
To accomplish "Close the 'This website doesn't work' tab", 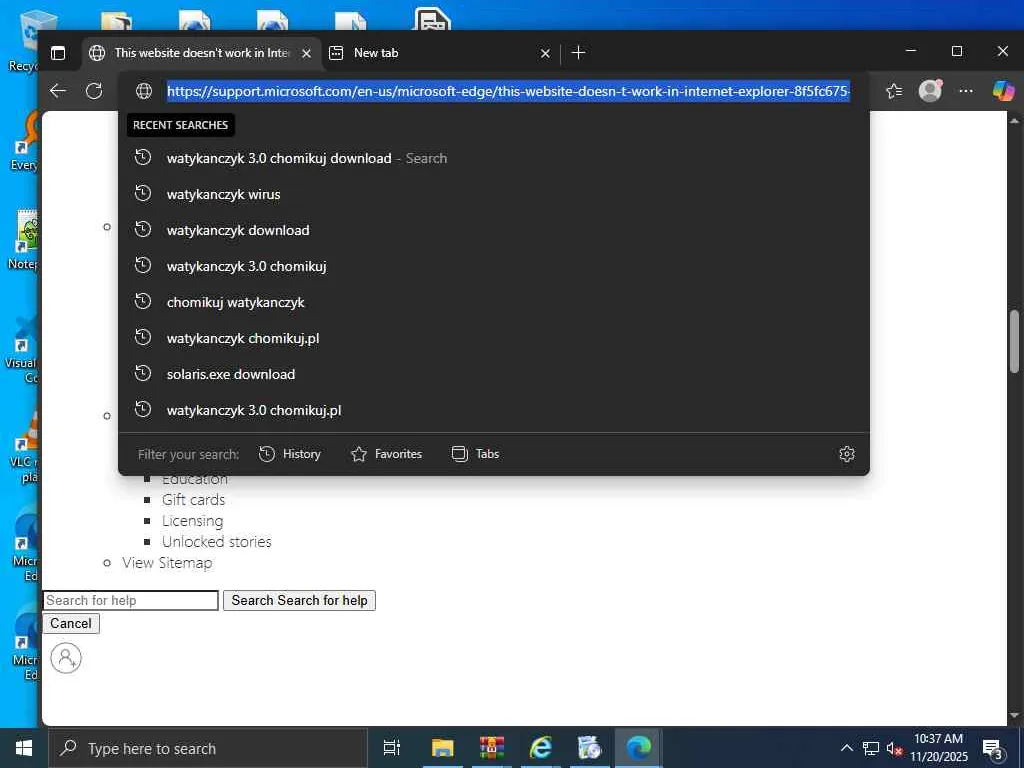I will click(x=306, y=54).
